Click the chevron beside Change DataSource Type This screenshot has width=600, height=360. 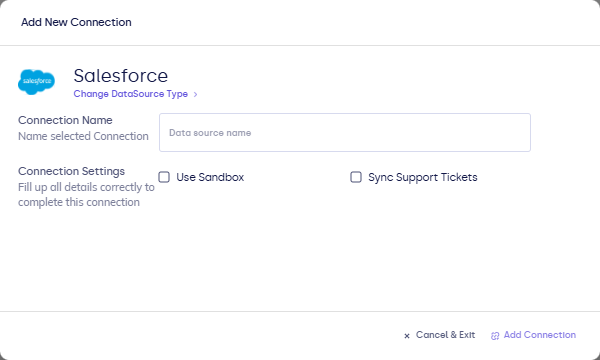196,94
